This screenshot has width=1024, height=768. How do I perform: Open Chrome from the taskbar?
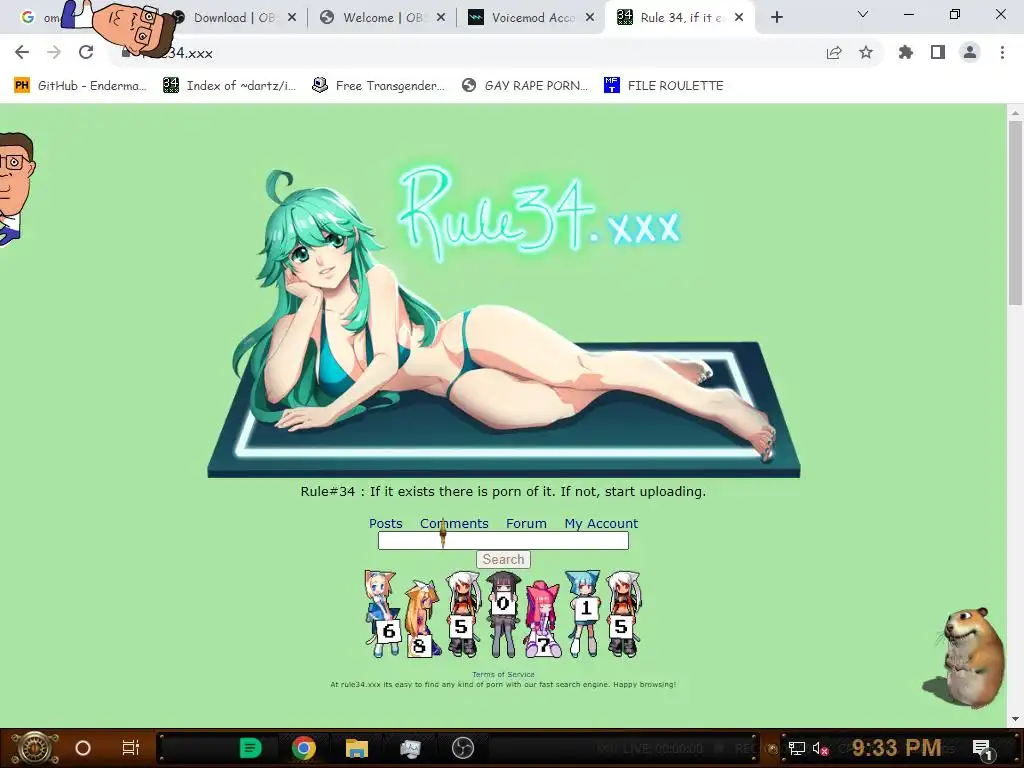(304, 748)
